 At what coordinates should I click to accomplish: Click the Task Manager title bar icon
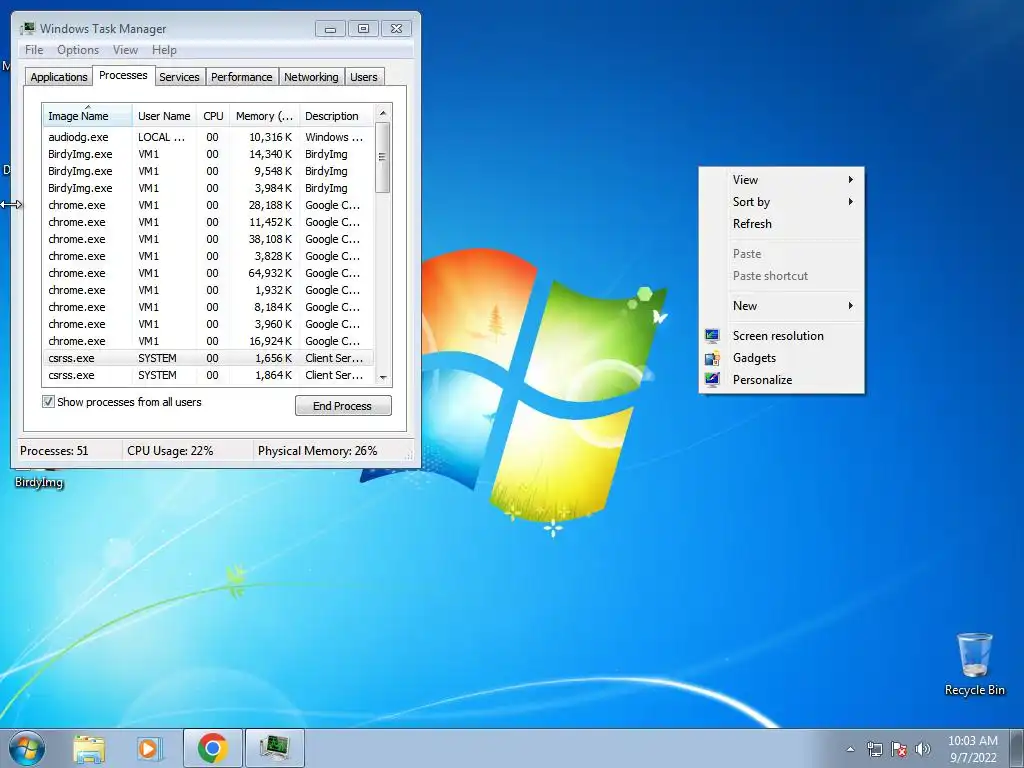pos(27,29)
